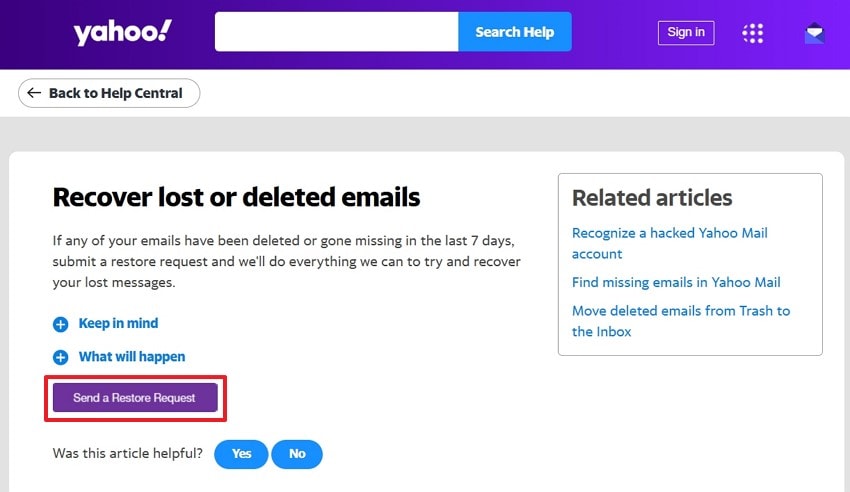850x492 pixels.
Task: Open Find missing emails in Yahoo Mail link
Action: coord(676,282)
